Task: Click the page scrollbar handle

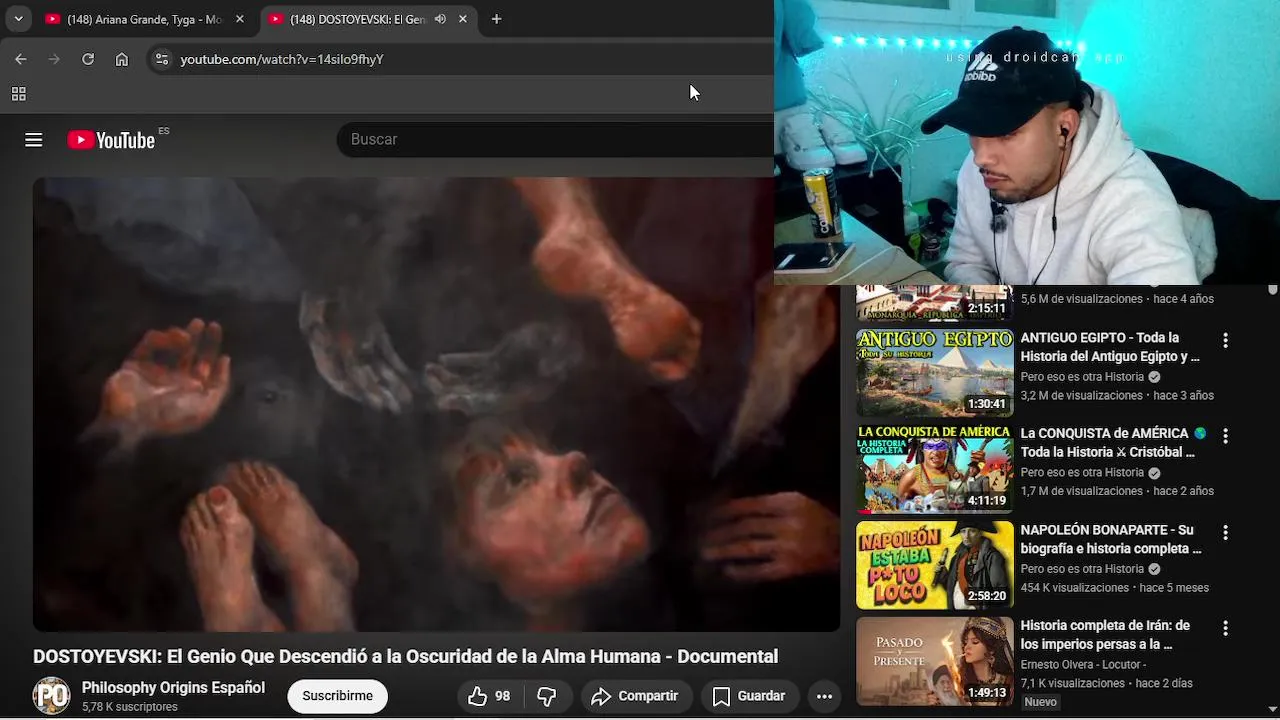Action: coord(1272,290)
